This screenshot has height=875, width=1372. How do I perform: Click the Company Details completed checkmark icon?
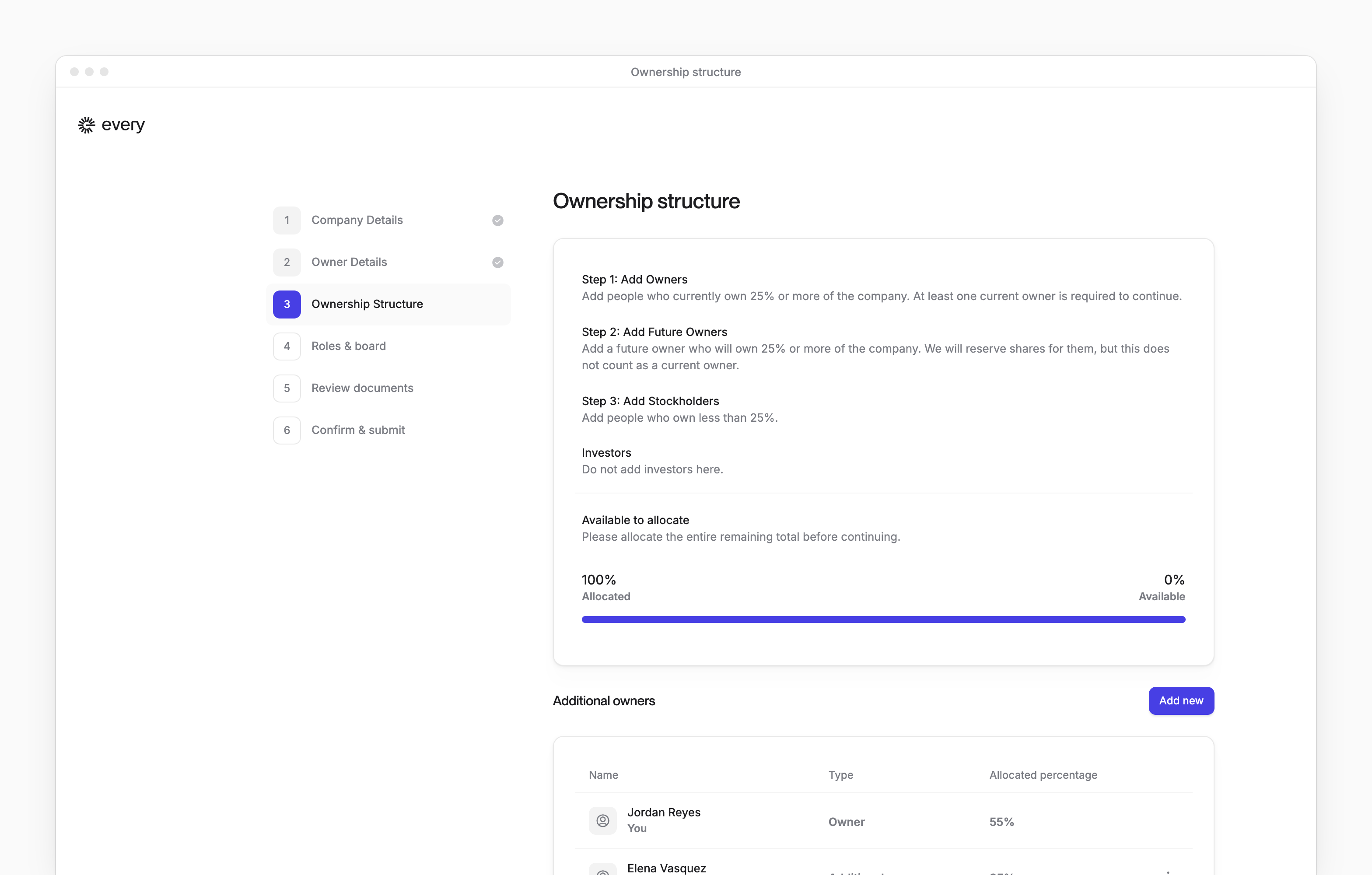(x=497, y=220)
